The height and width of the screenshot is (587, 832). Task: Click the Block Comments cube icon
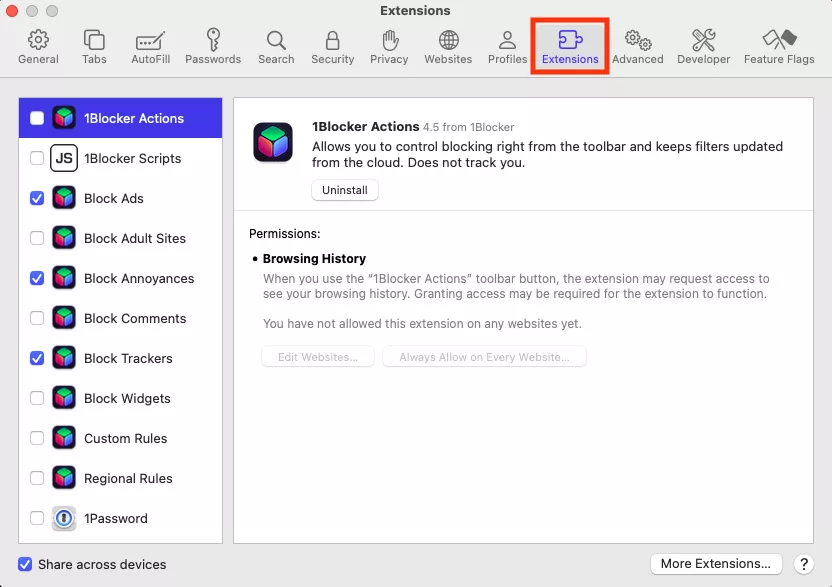click(64, 318)
